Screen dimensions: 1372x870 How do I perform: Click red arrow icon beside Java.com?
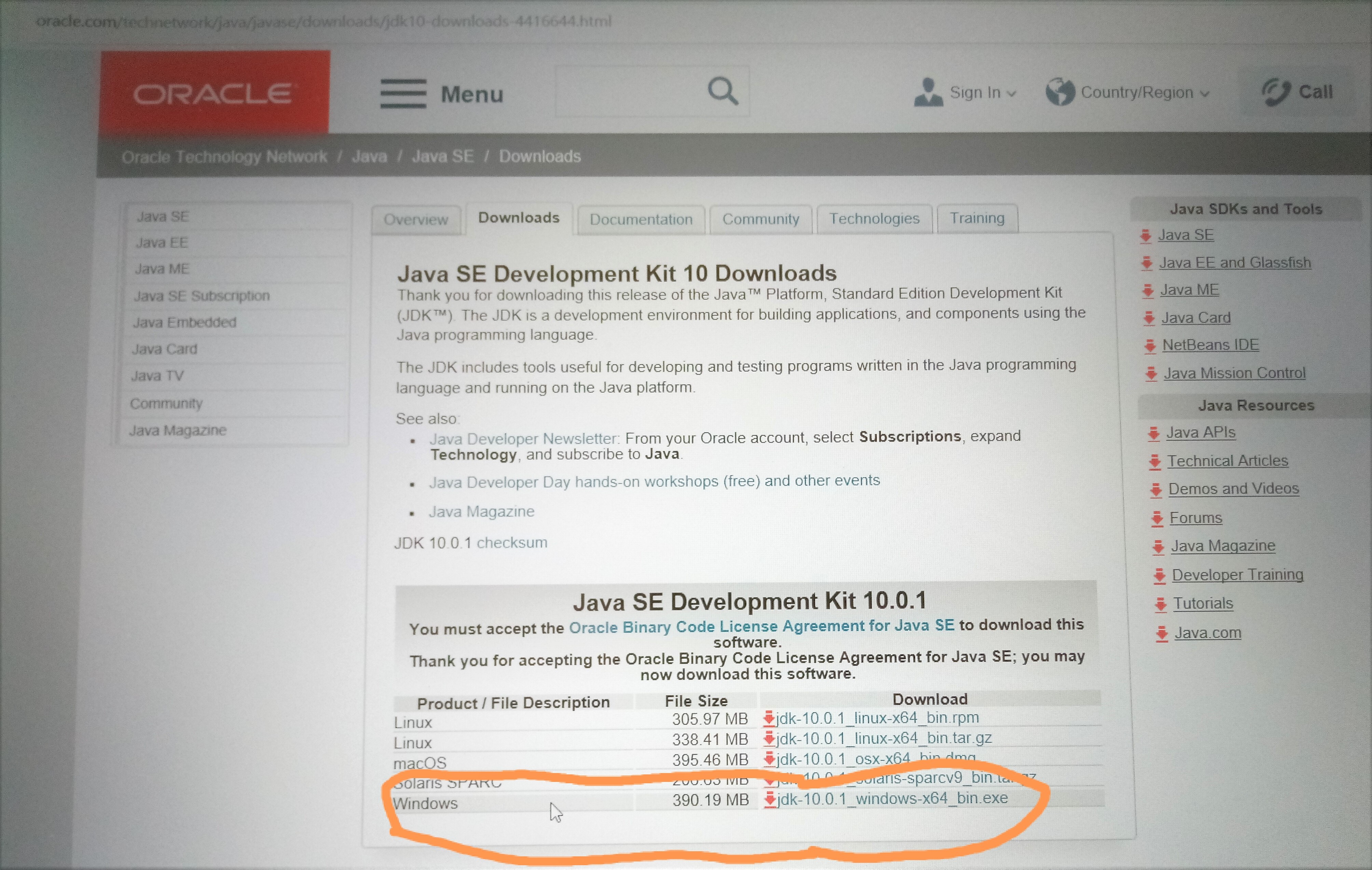[1162, 634]
